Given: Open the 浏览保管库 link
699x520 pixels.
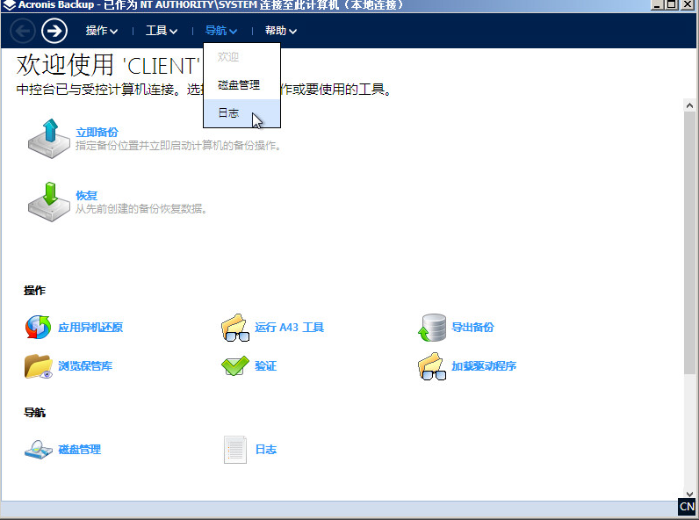Looking at the screenshot, I should (85, 366).
